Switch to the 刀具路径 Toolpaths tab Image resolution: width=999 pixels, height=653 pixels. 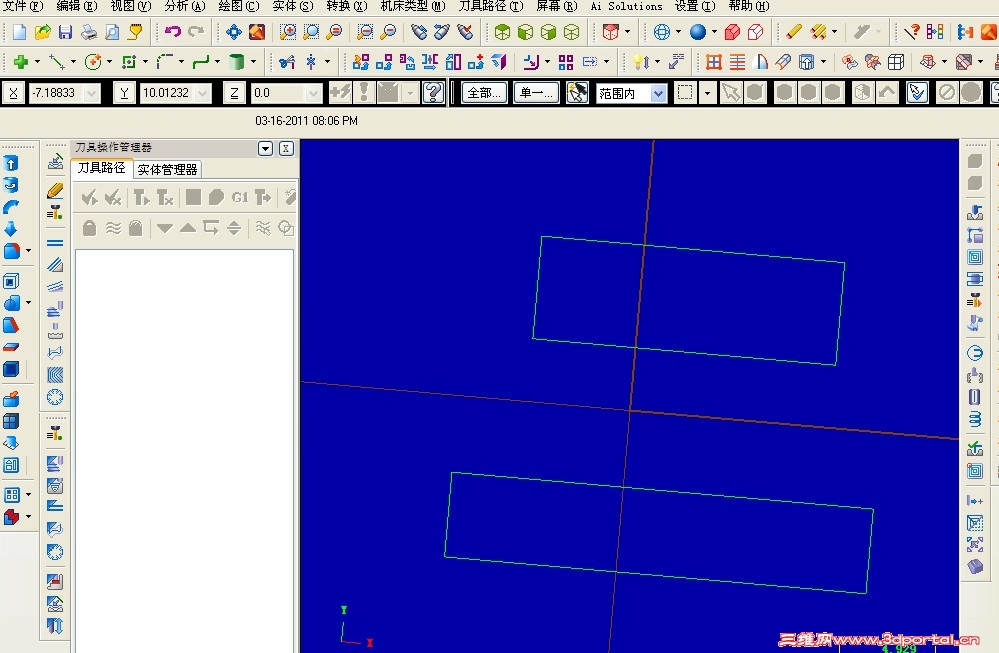pyautogui.click(x=101, y=168)
